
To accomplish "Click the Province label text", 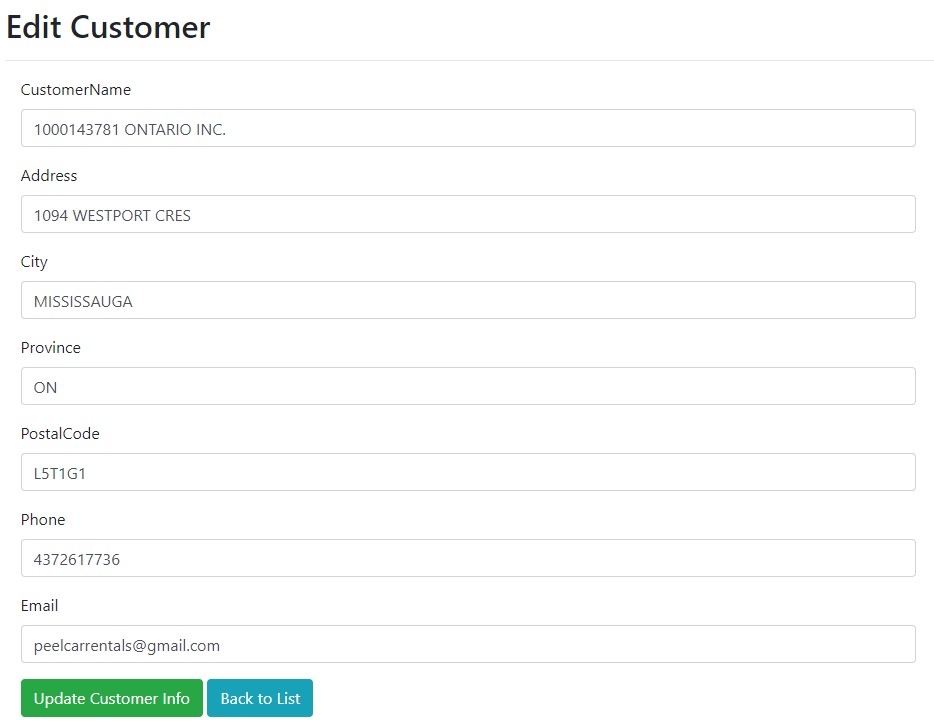I will click(51, 348).
